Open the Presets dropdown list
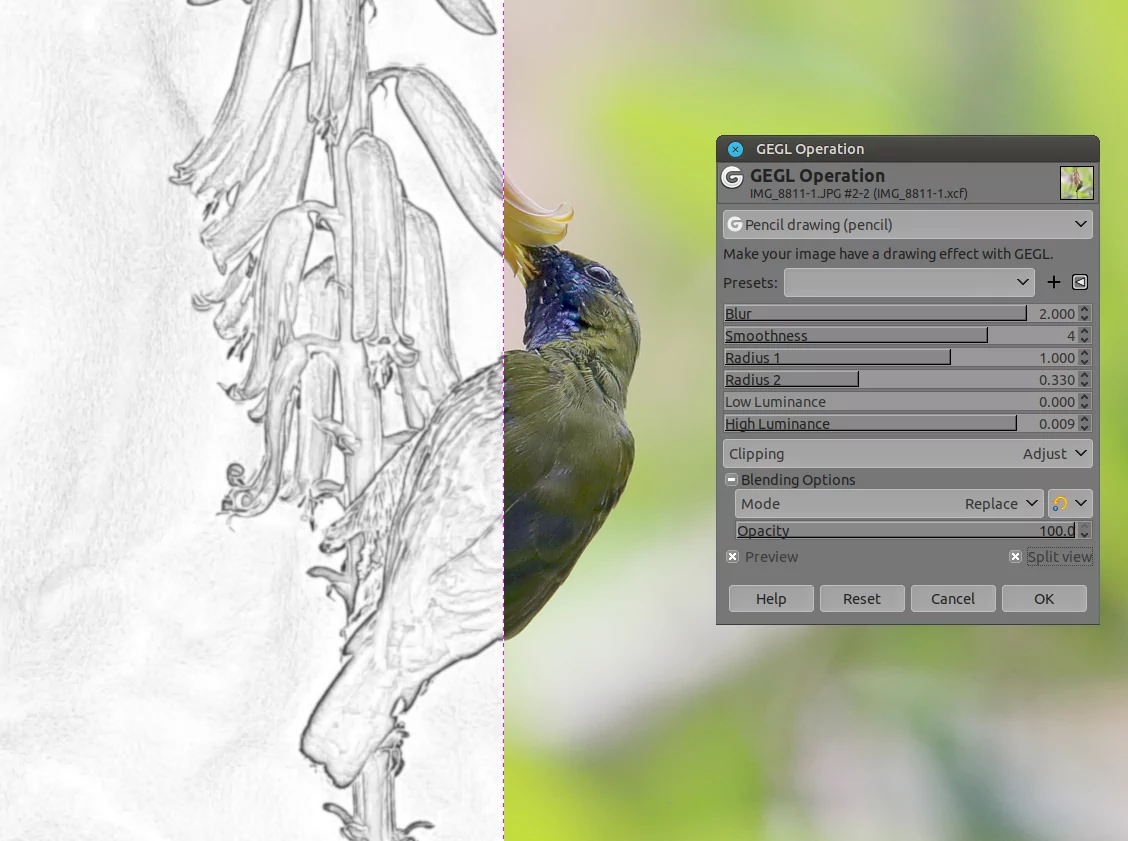 [x=909, y=282]
